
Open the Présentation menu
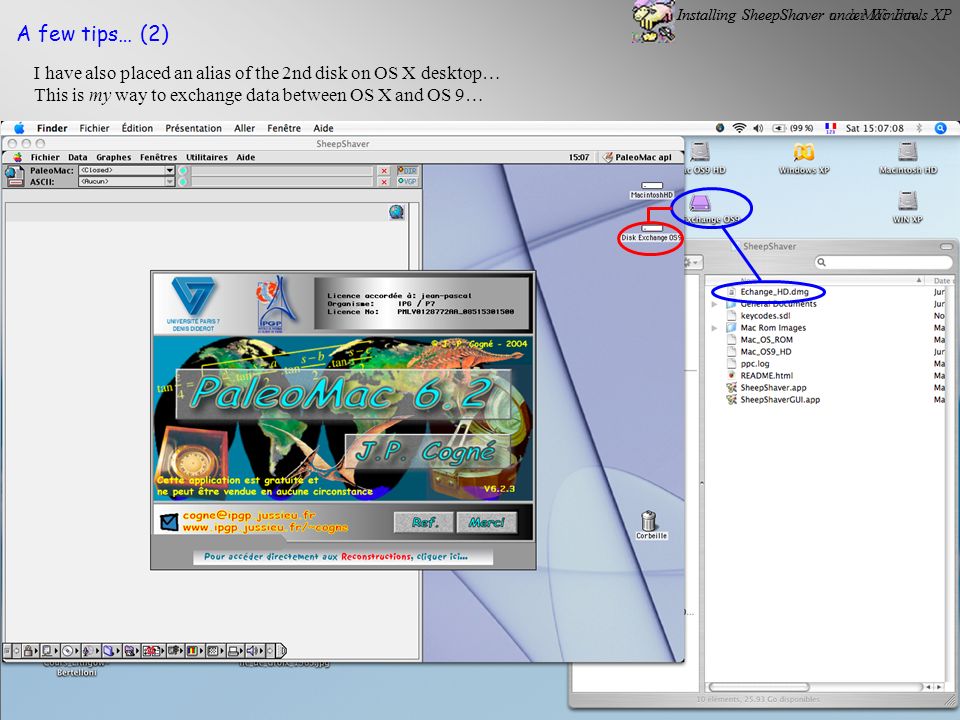pyautogui.click(x=193, y=128)
